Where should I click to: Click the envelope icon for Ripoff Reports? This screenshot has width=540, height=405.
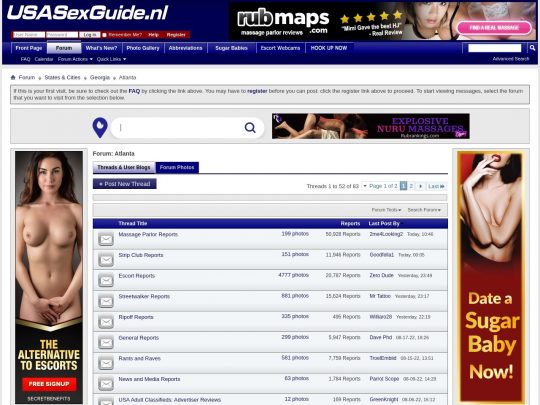click(106, 322)
